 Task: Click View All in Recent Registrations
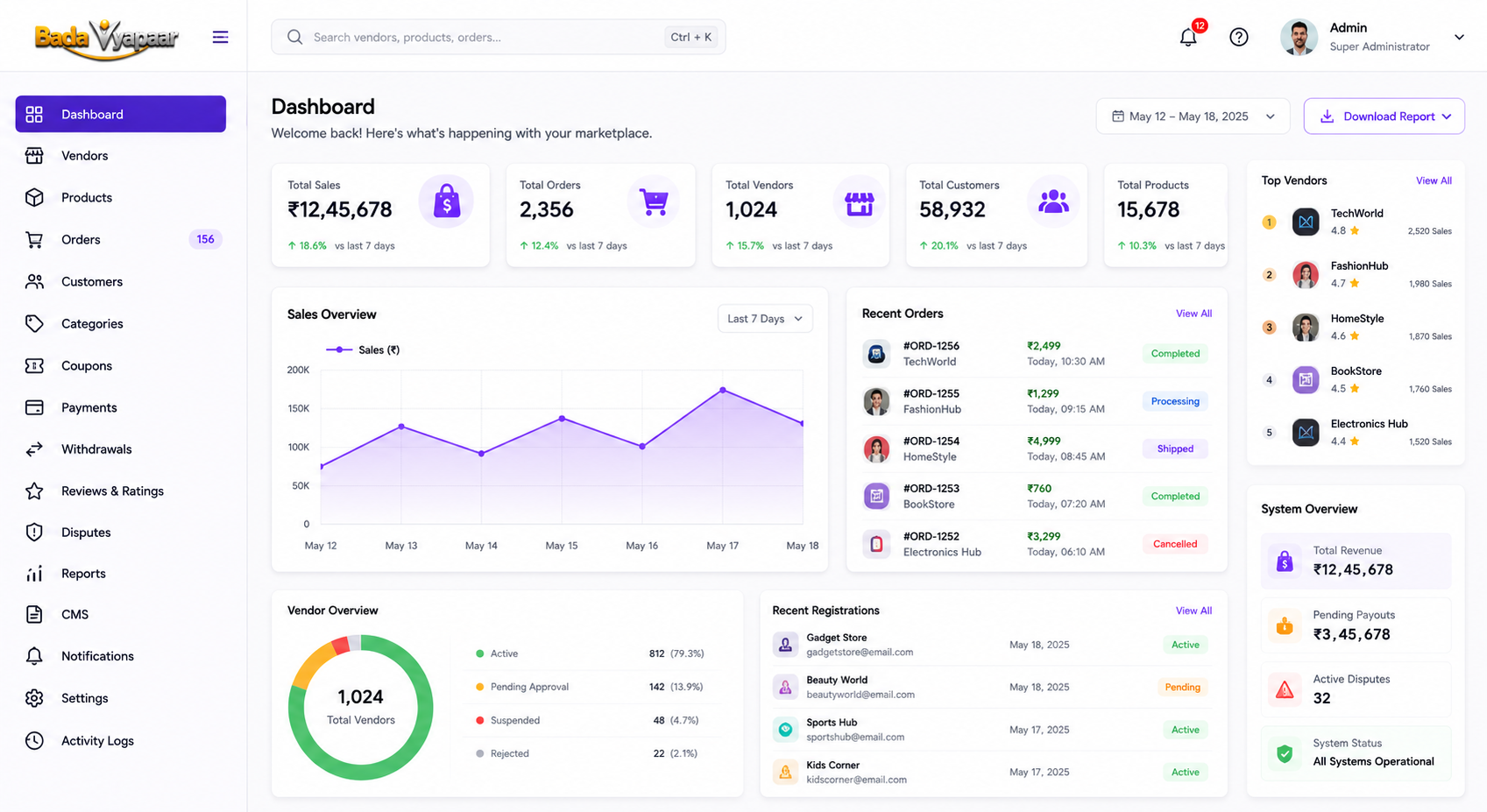1193,611
